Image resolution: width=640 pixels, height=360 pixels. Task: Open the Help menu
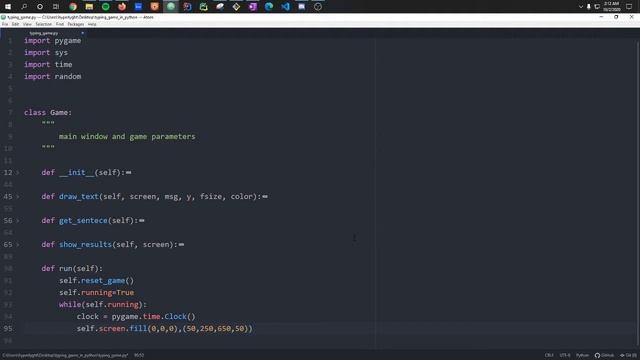pos(92,24)
